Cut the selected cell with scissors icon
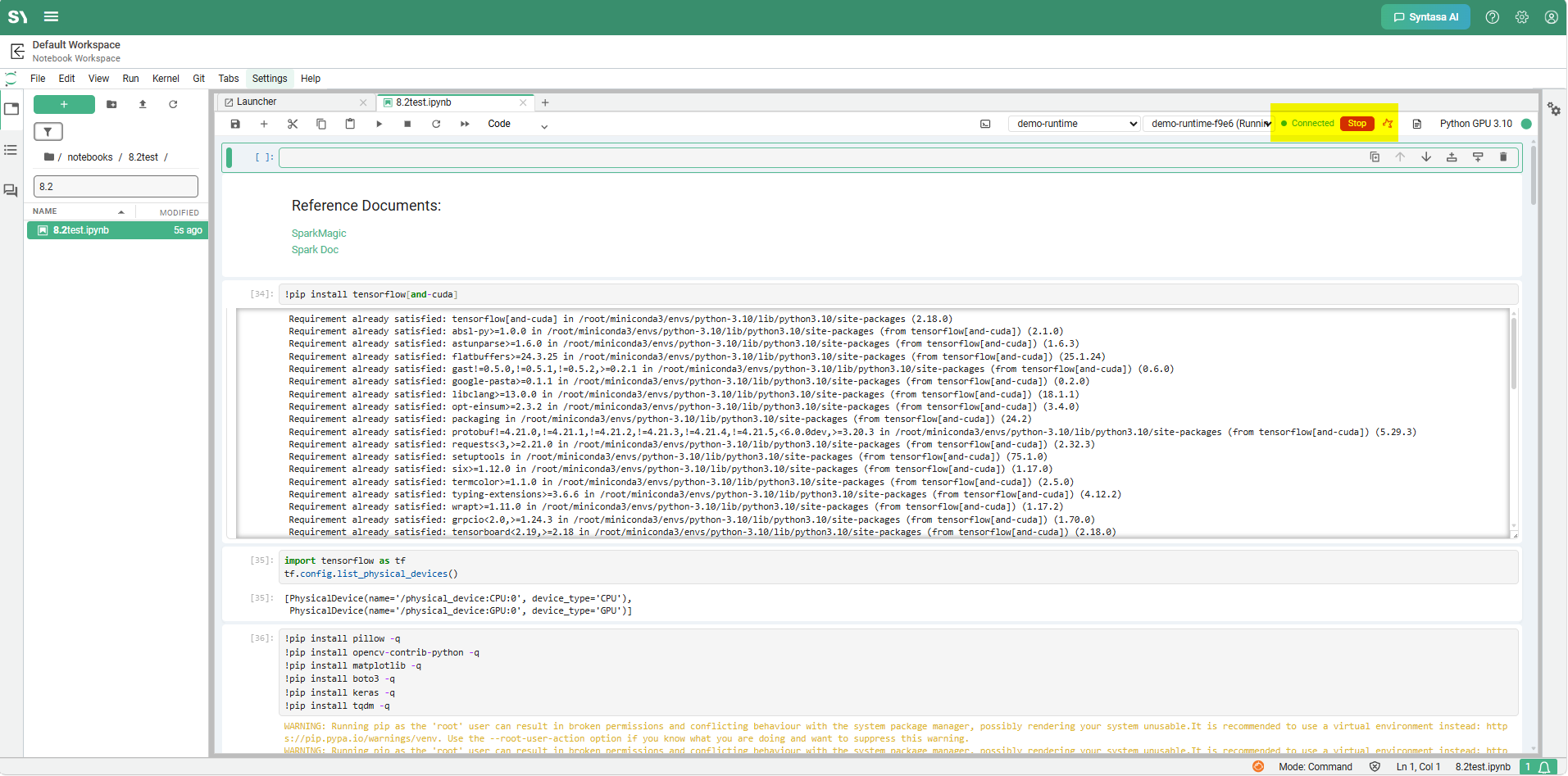This screenshot has width=1568, height=776. tap(293, 124)
